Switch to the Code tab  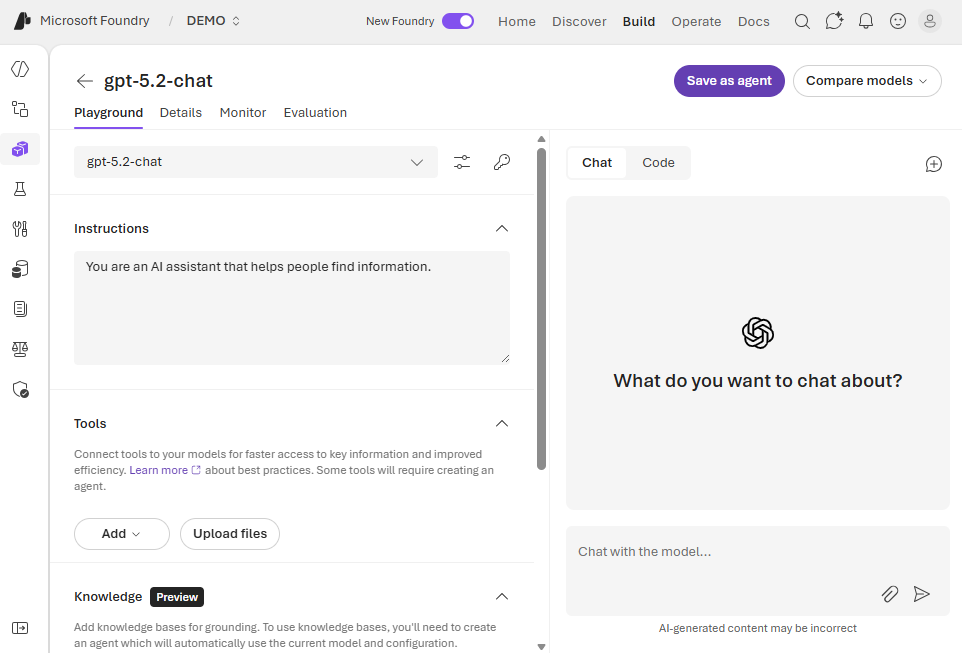coord(658,163)
